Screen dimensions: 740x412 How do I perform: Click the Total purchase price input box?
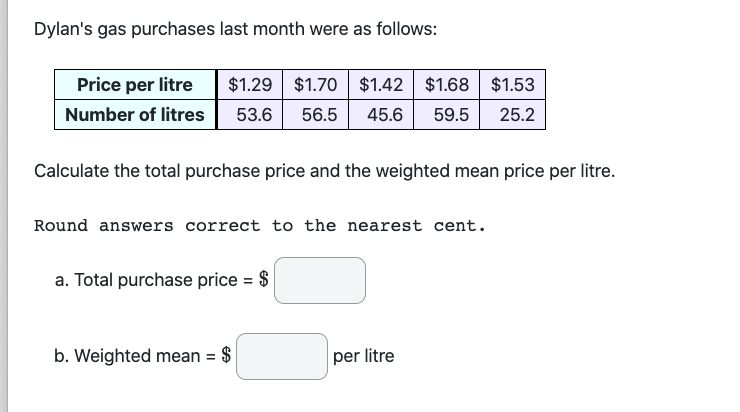[320, 280]
